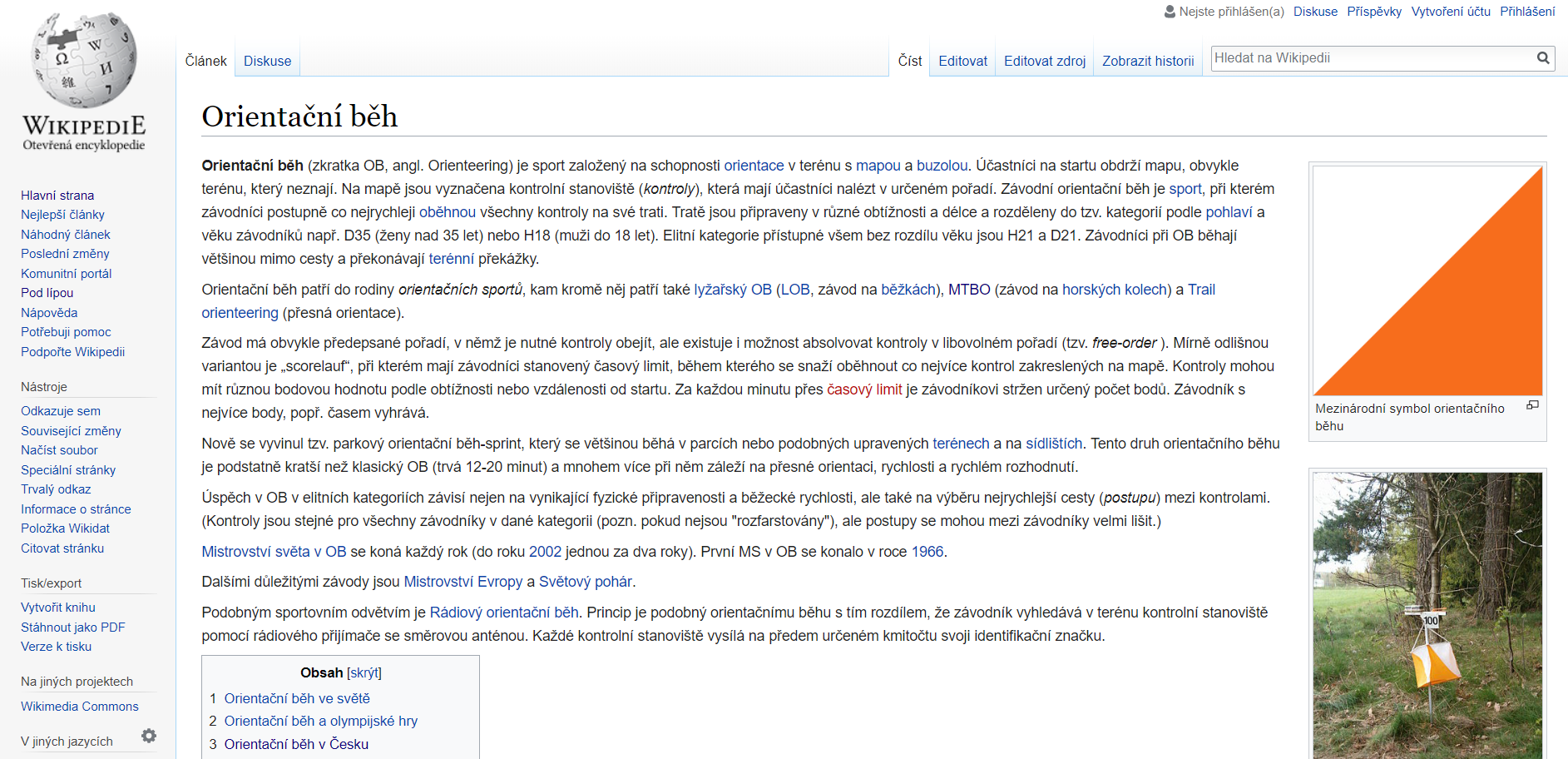Click Odkazuje sem tool link
Screen dimensions: 1568x759
pyautogui.click(x=61, y=411)
